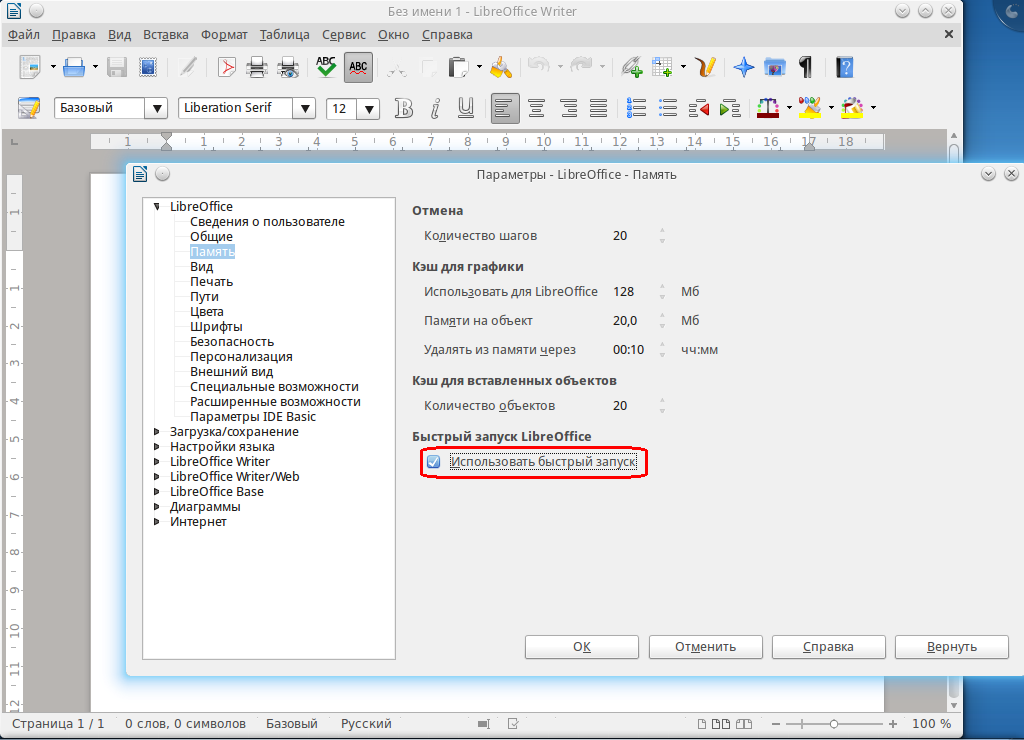The image size is (1024, 740).
Task: Expand the 'LibreOffice Writer' tree node
Action: (157, 462)
